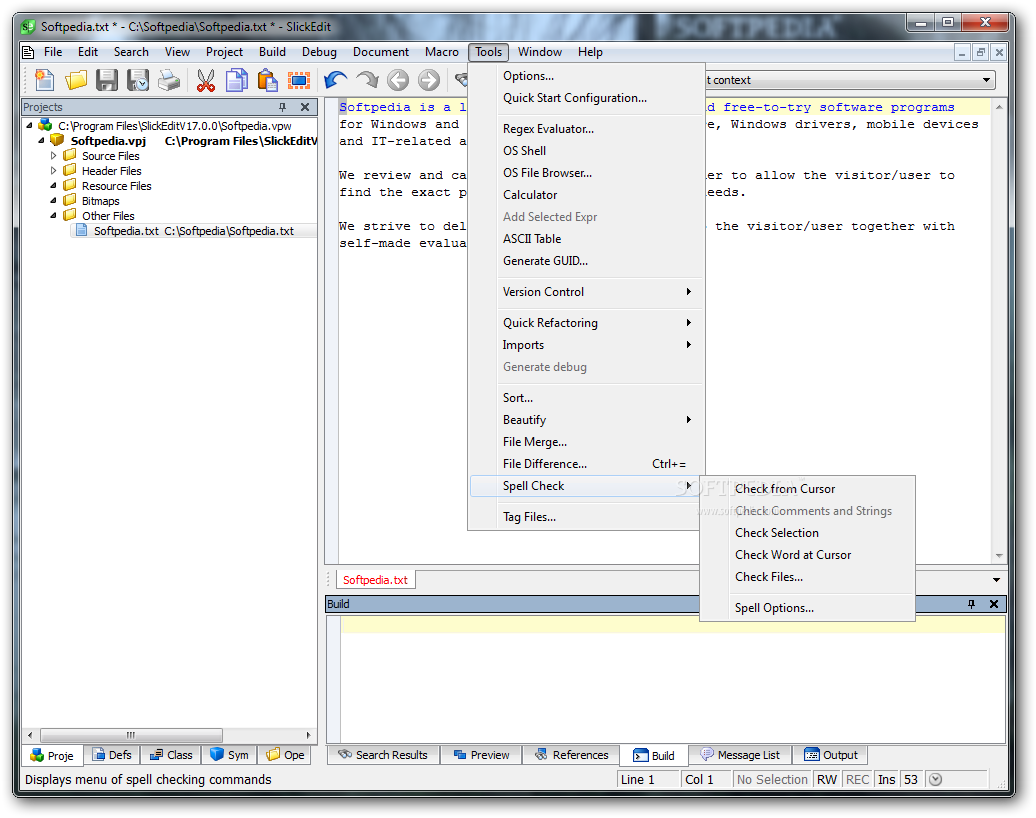Image resolution: width=1036 pixels, height=818 pixels.
Task: Collapse the Softpedia.vpw workspace node
Action: [29, 125]
